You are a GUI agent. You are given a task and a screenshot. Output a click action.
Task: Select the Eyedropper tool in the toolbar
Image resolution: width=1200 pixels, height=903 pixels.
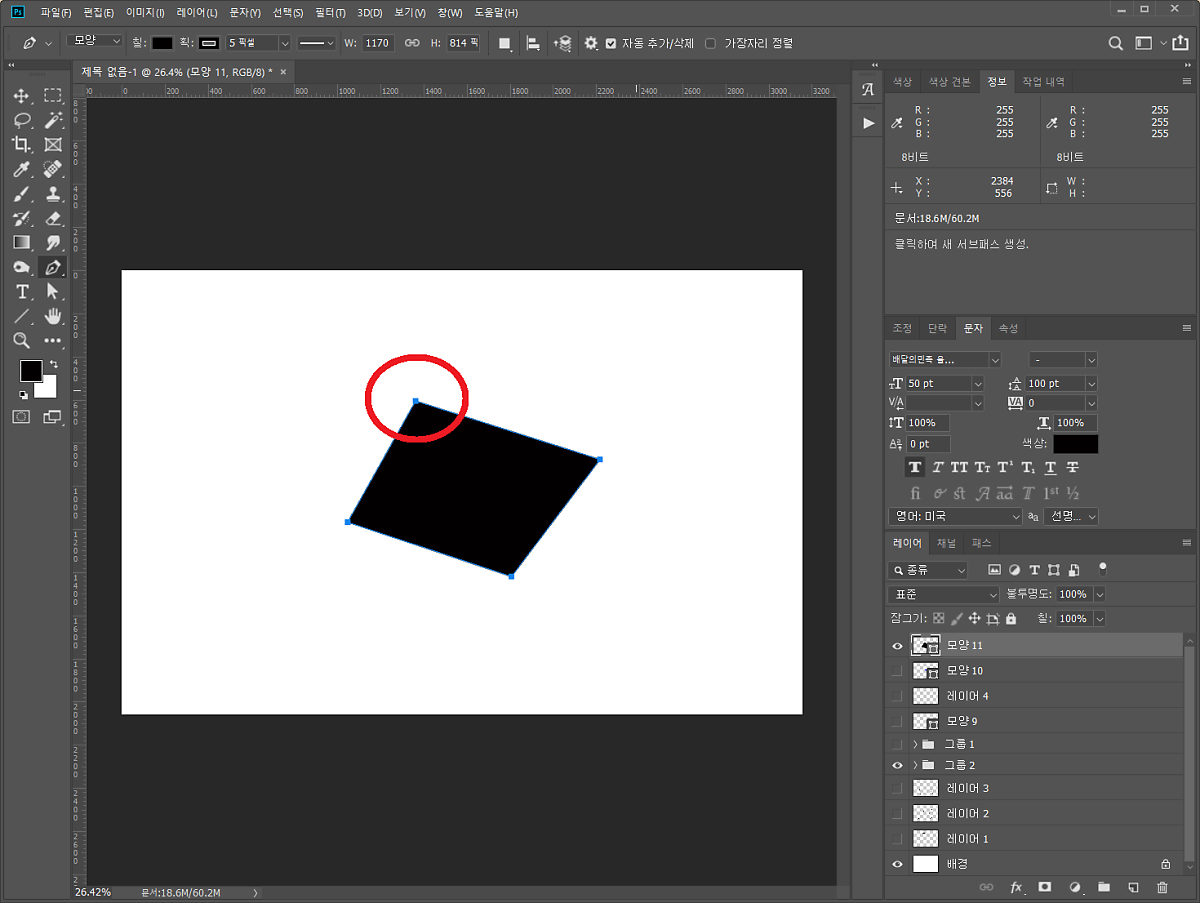[22, 169]
